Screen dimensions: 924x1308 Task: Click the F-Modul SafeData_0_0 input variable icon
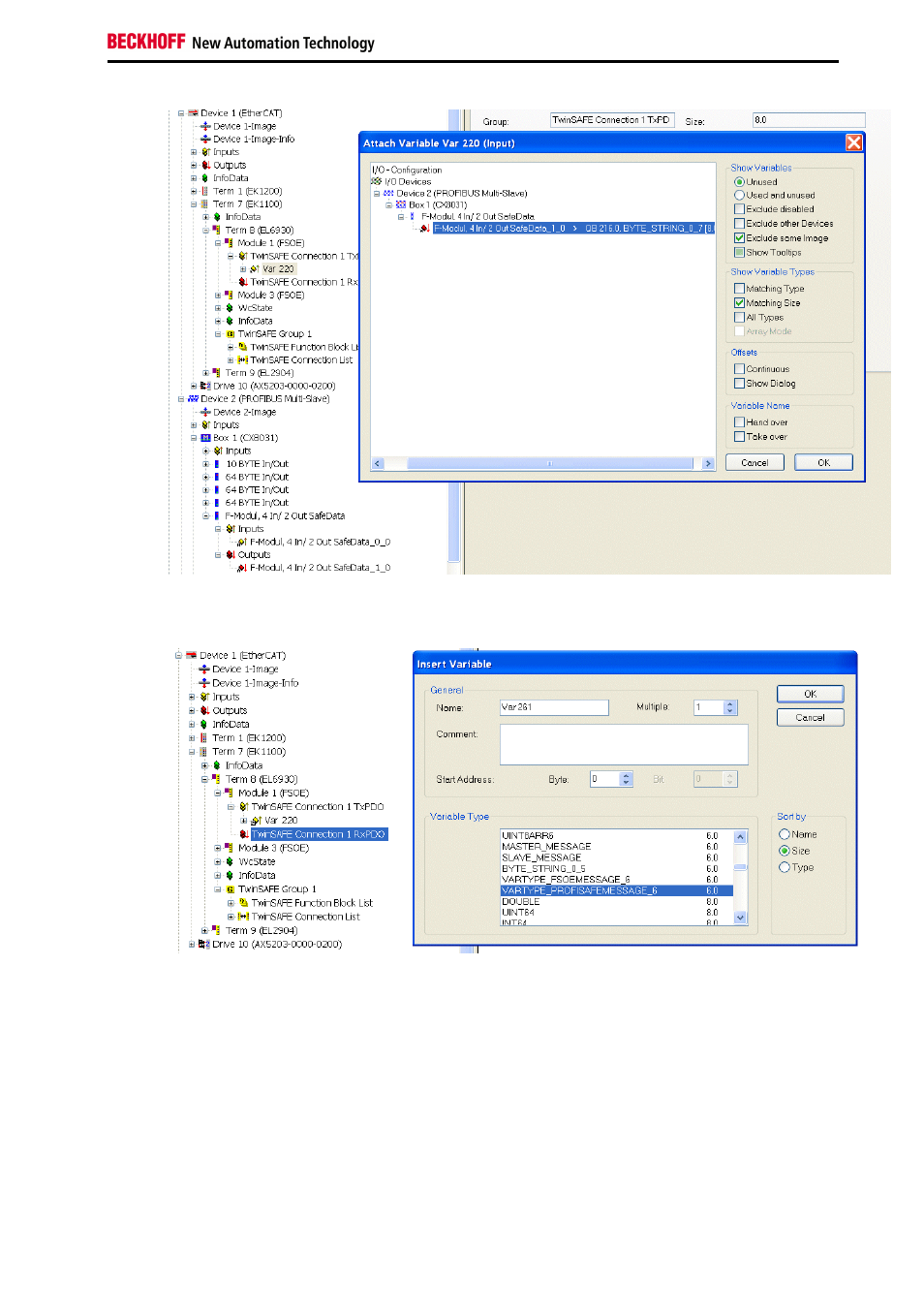pos(242,543)
